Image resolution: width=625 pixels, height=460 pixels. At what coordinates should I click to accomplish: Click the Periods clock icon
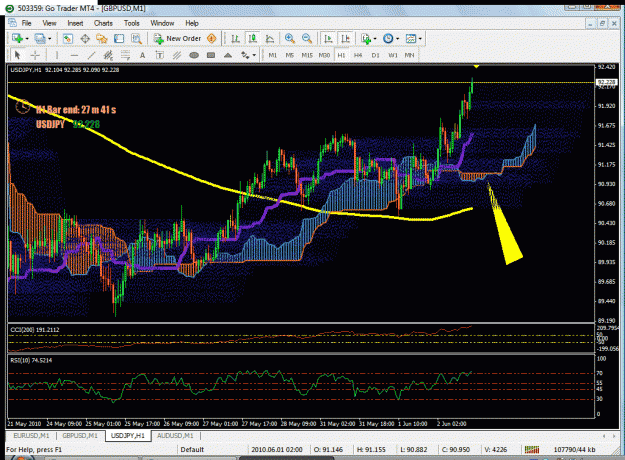pos(388,39)
